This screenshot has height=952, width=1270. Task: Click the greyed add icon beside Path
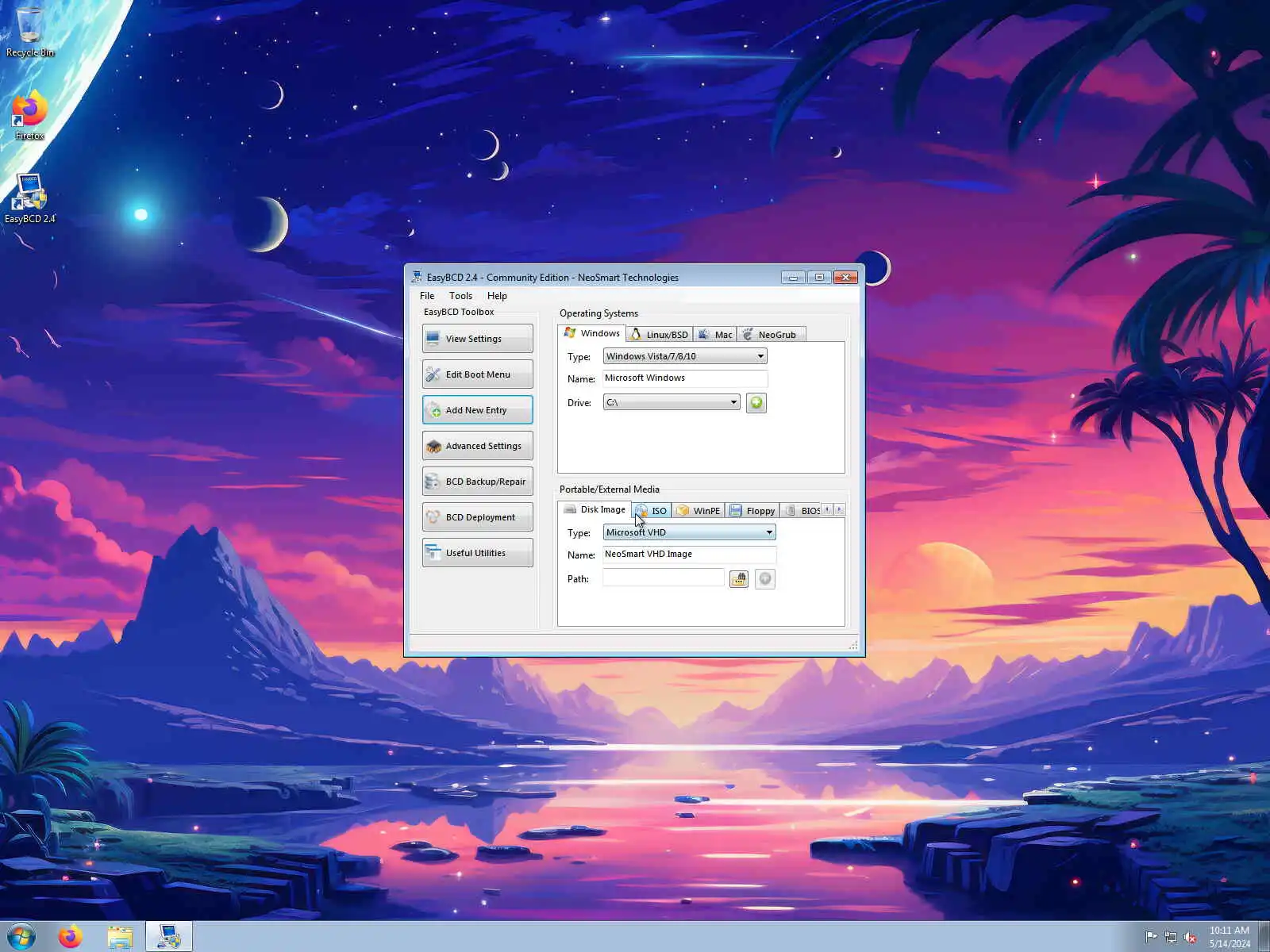(765, 579)
